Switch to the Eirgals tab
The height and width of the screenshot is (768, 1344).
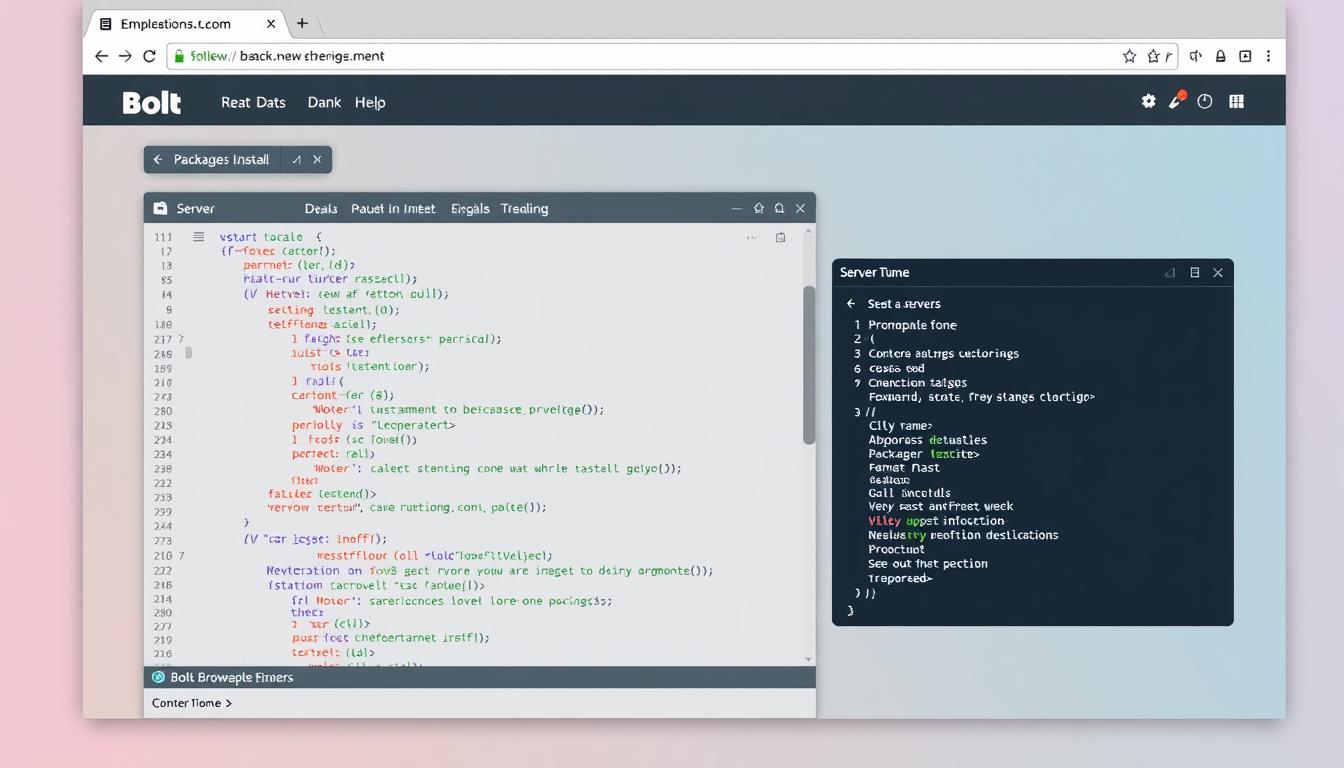[470, 209]
